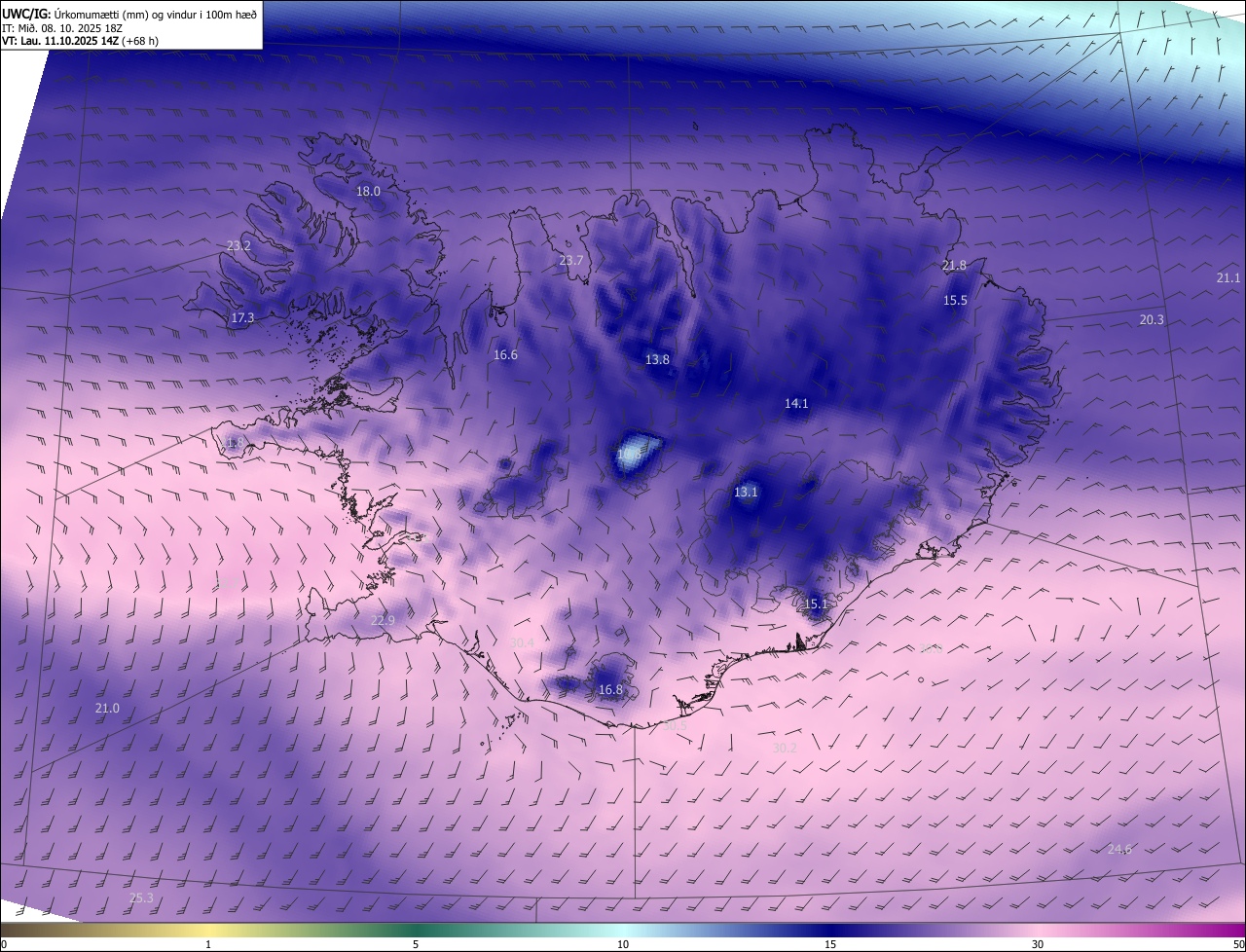The image size is (1246, 952).
Task: Click the title text 'Úrkomumætti (mm) og vindur í 100m hæð'
Action: pos(156,14)
